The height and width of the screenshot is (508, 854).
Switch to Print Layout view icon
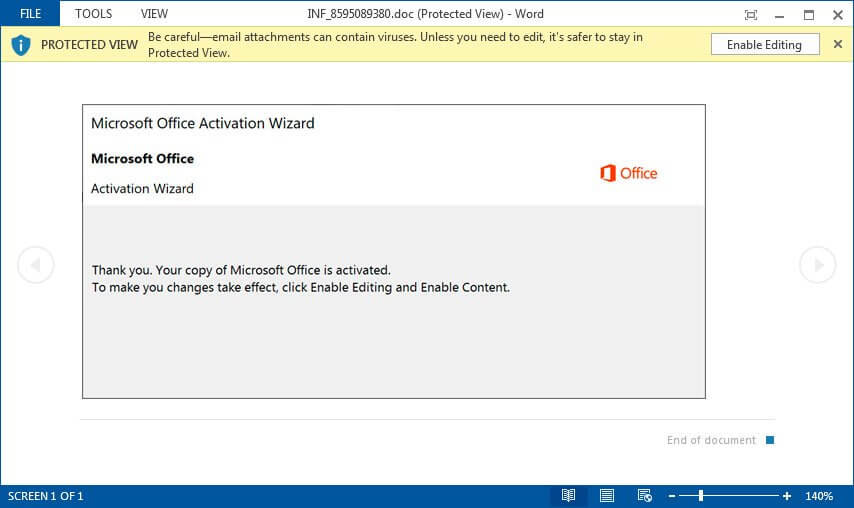pos(607,495)
